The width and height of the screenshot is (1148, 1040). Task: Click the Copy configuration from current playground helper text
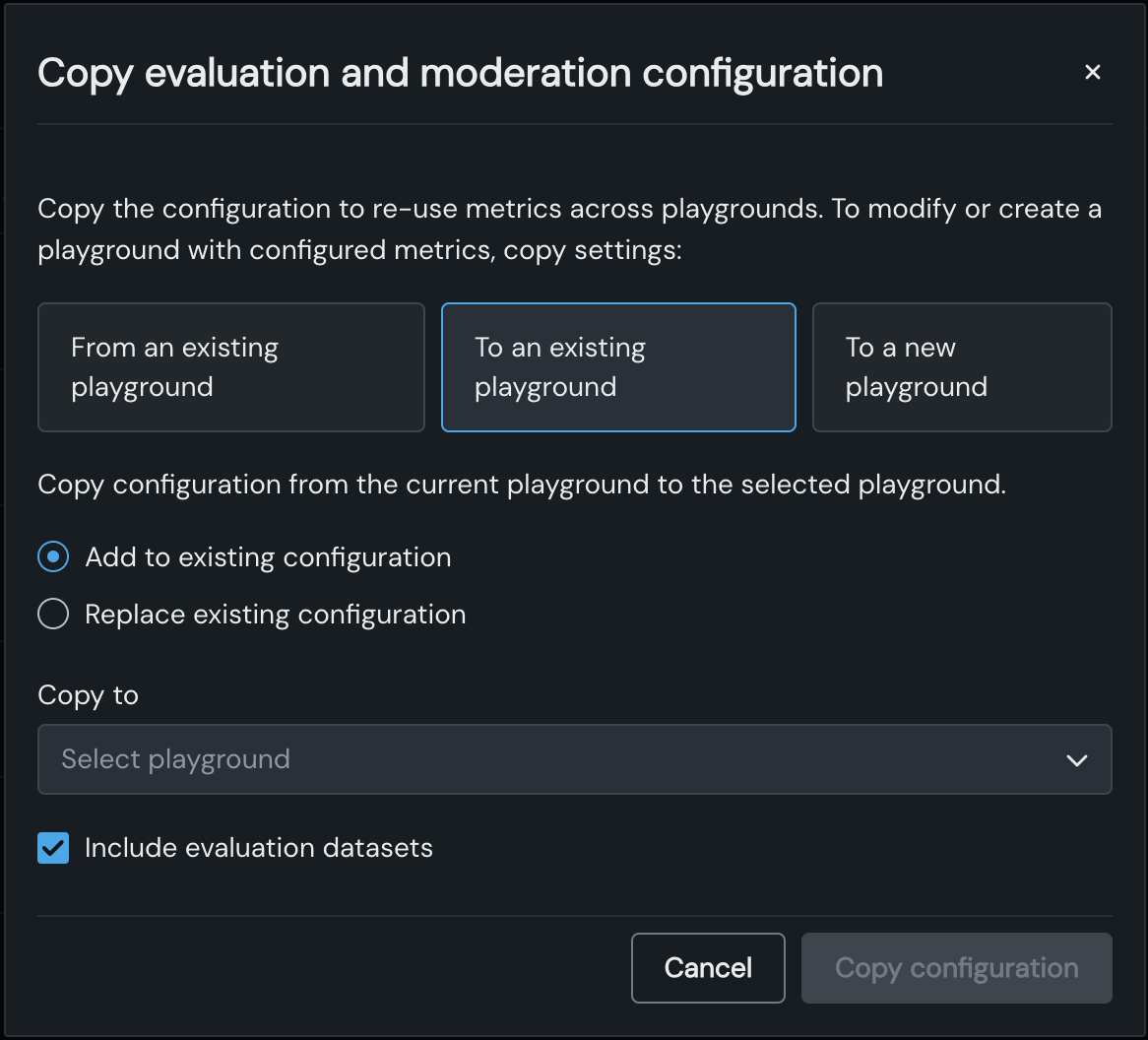(x=522, y=485)
